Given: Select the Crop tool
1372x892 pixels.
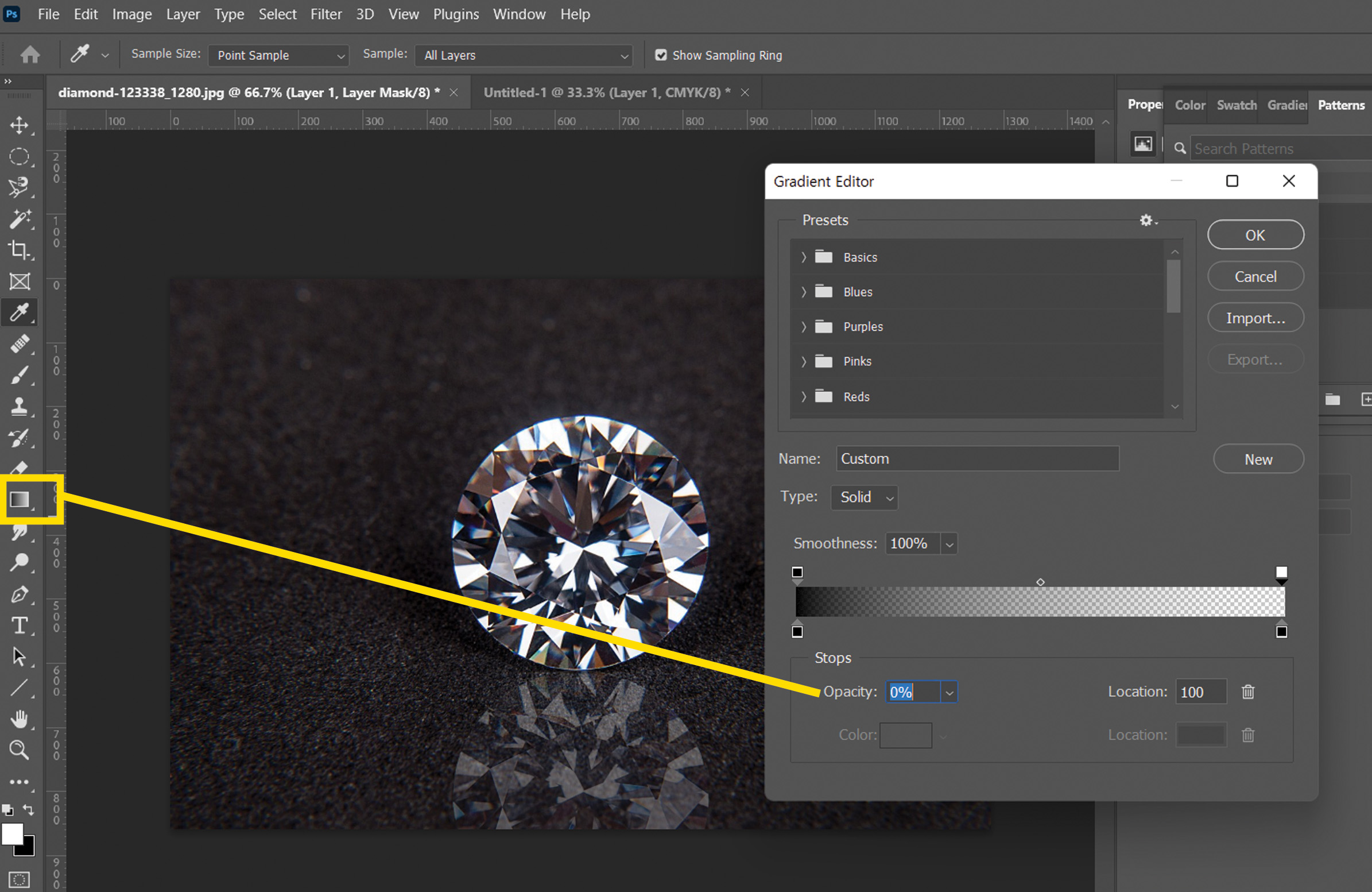Looking at the screenshot, I should [x=20, y=250].
